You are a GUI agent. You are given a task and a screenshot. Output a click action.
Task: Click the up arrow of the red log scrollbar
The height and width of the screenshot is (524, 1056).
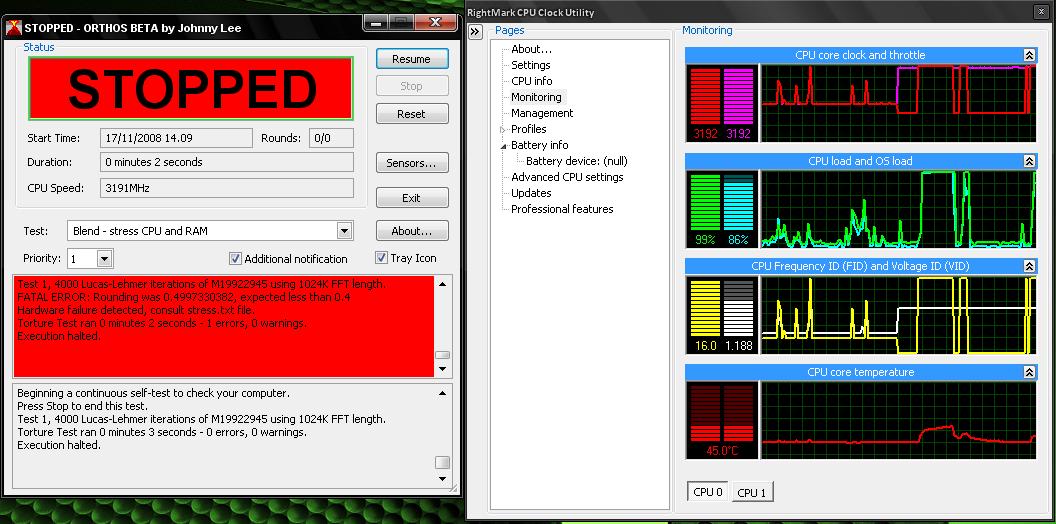tap(442, 284)
